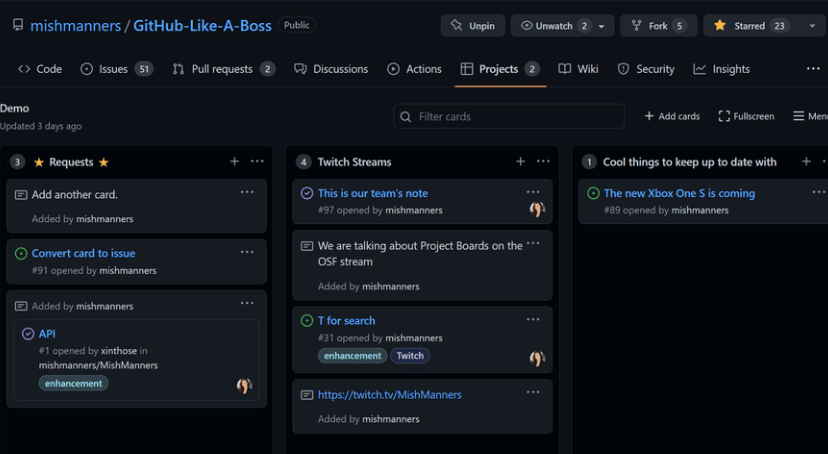Toggle the Starred button
Image resolution: width=828 pixels, height=454 pixels.
point(752,25)
